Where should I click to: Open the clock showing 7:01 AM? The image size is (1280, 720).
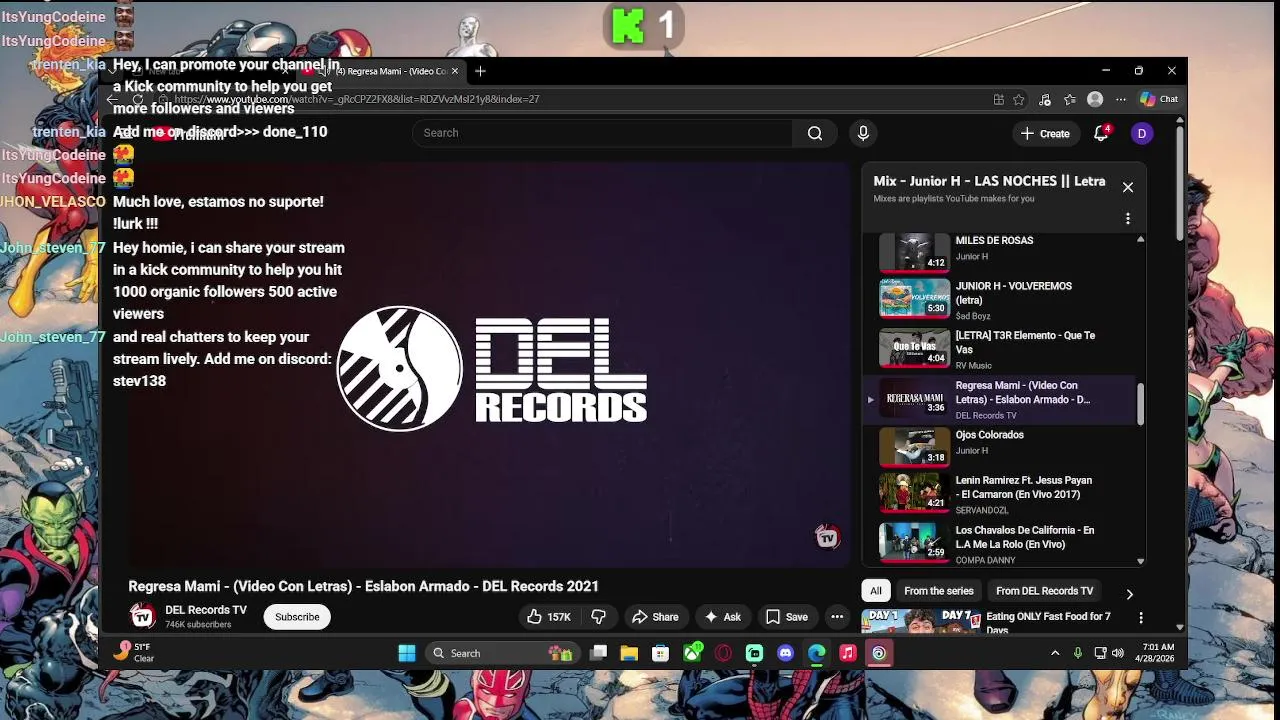coord(1156,653)
